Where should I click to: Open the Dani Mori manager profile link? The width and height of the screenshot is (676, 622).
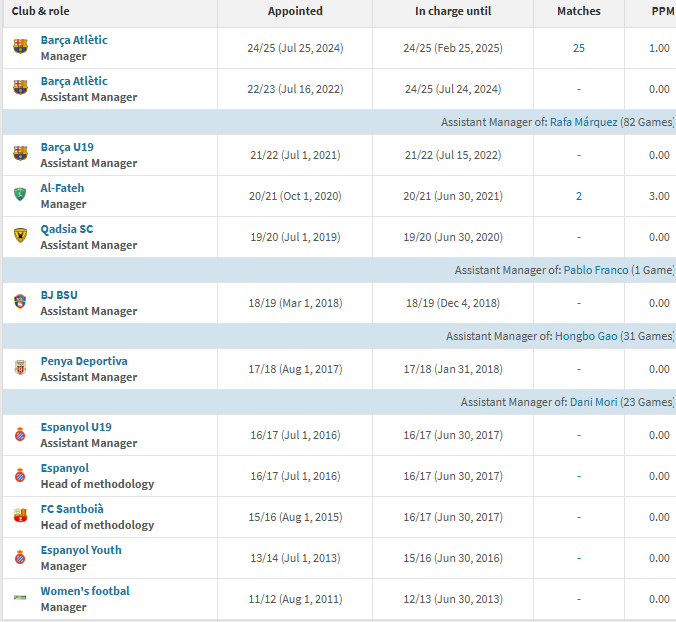593,402
